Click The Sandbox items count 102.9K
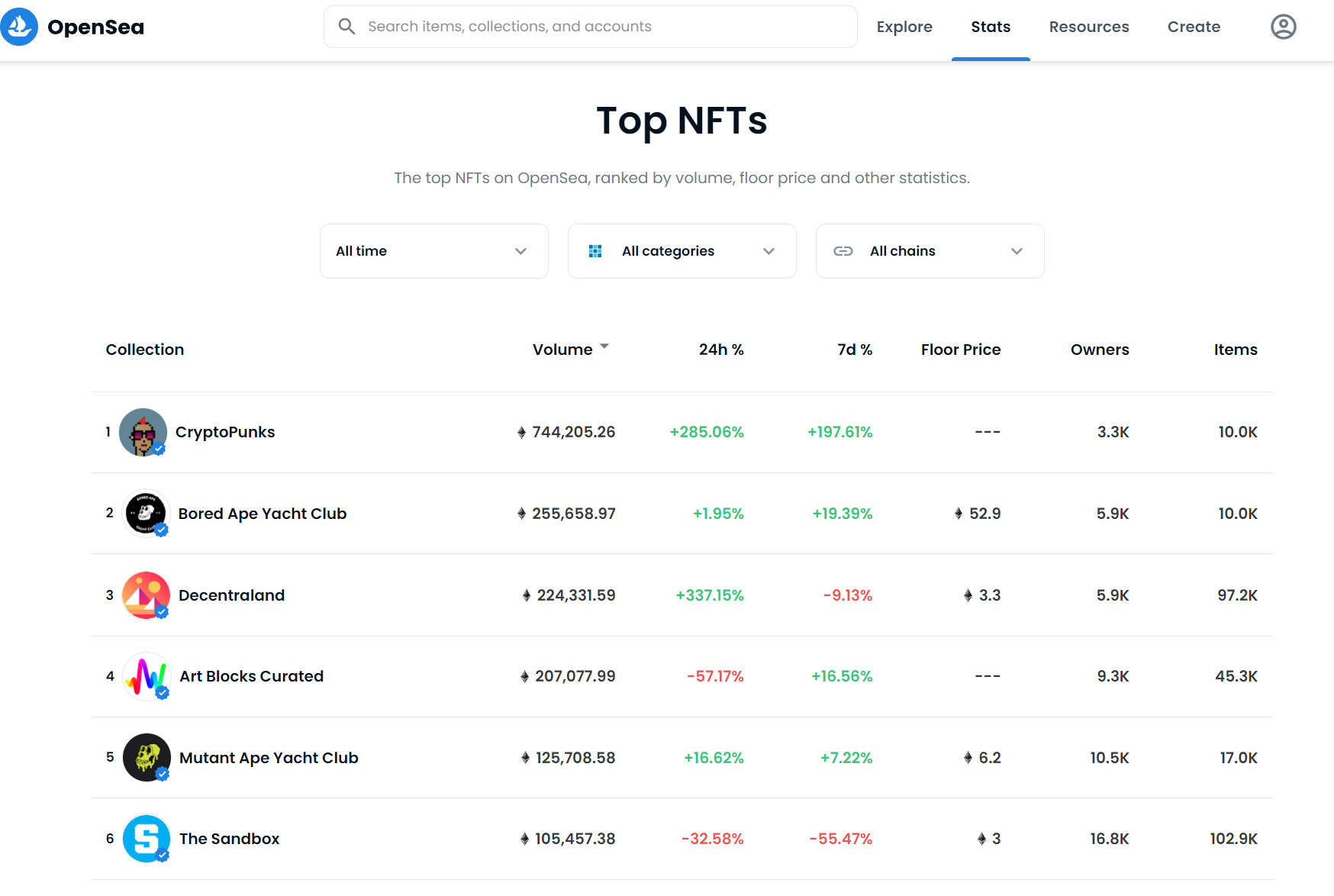 click(x=1234, y=839)
